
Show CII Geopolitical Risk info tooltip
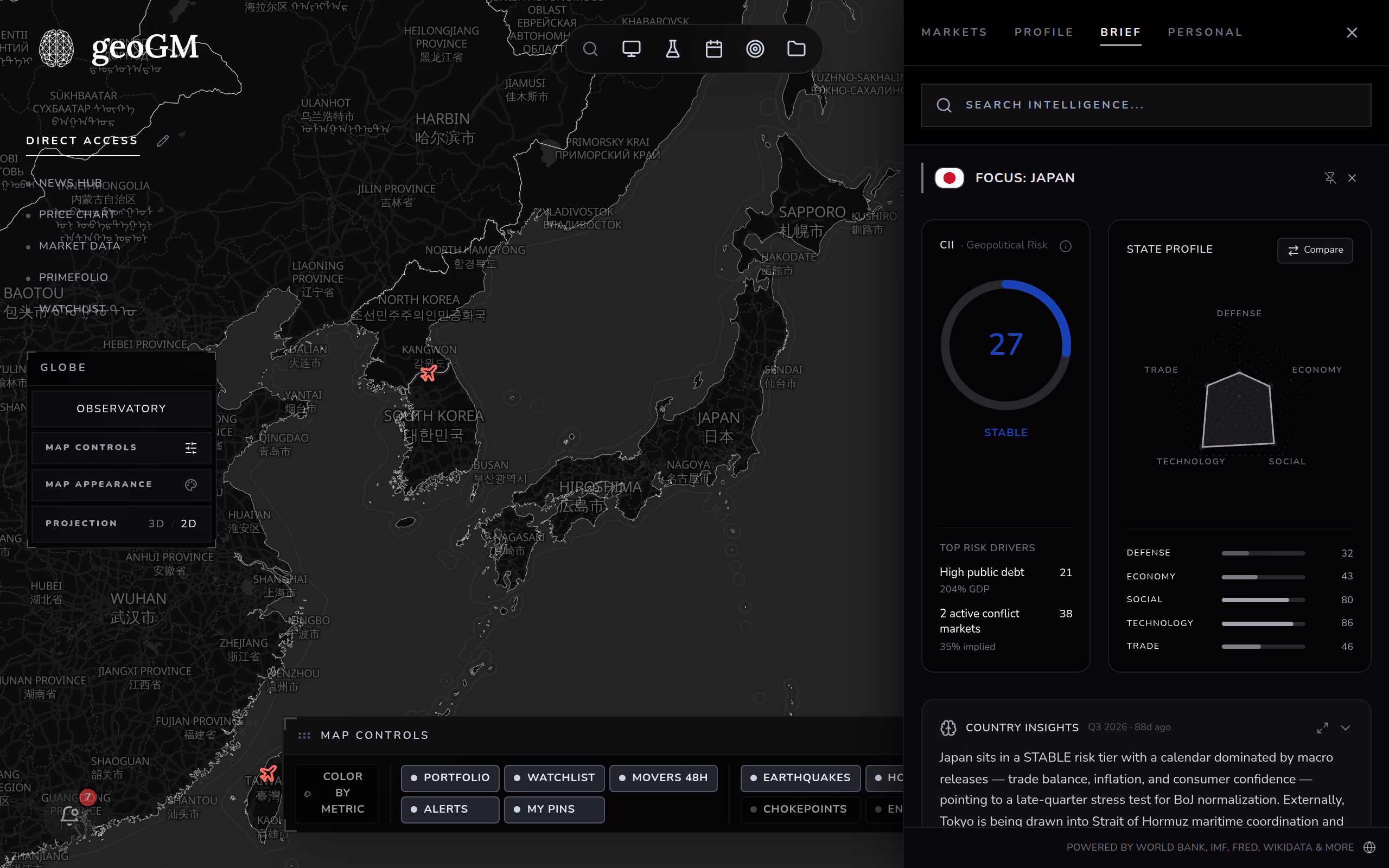coord(1066,246)
